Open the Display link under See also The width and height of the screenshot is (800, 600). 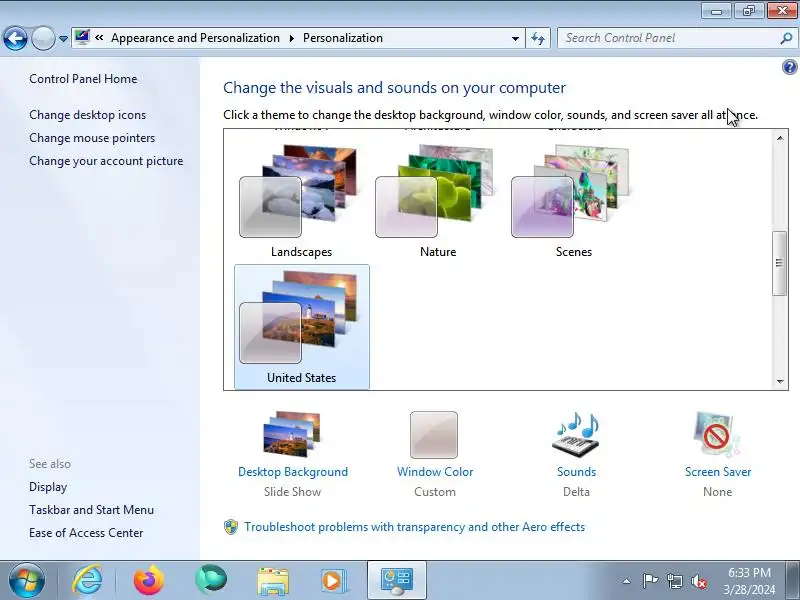pyautogui.click(x=48, y=487)
